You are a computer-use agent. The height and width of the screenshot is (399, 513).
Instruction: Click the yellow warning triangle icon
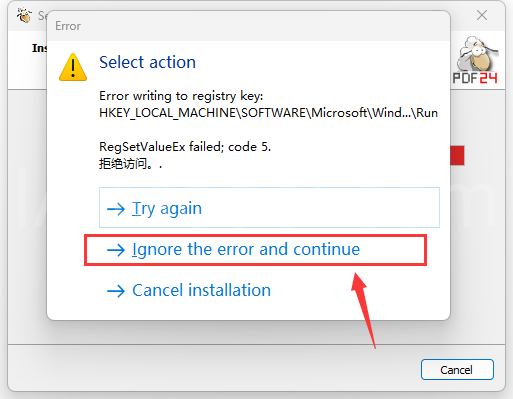tap(73, 67)
